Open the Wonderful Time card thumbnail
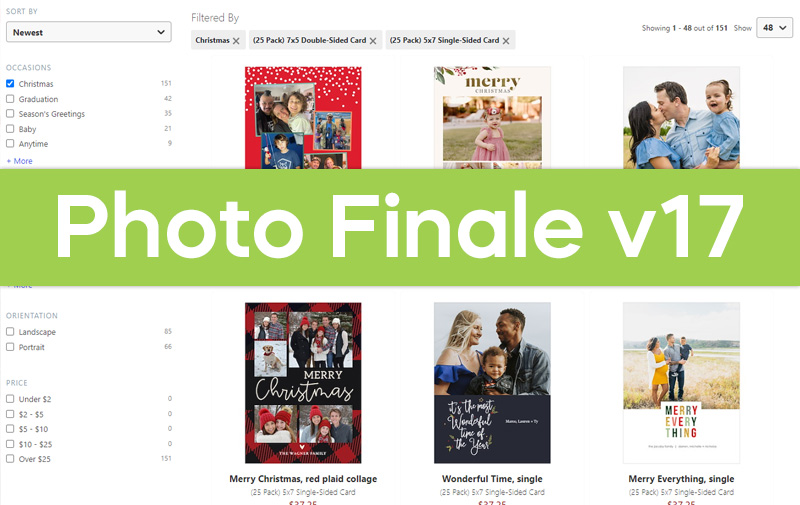The image size is (800, 505). tap(492, 383)
